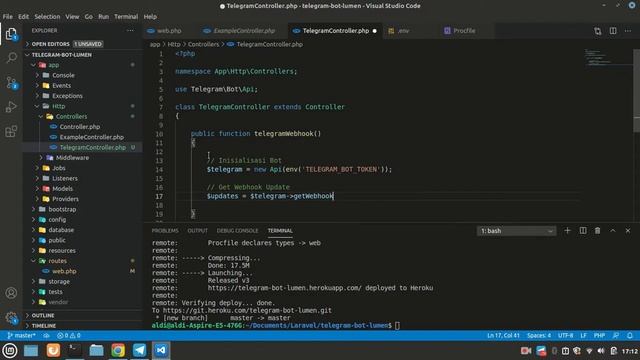
Task: Open the Accounts menu icon
Action: [x=11, y=293]
